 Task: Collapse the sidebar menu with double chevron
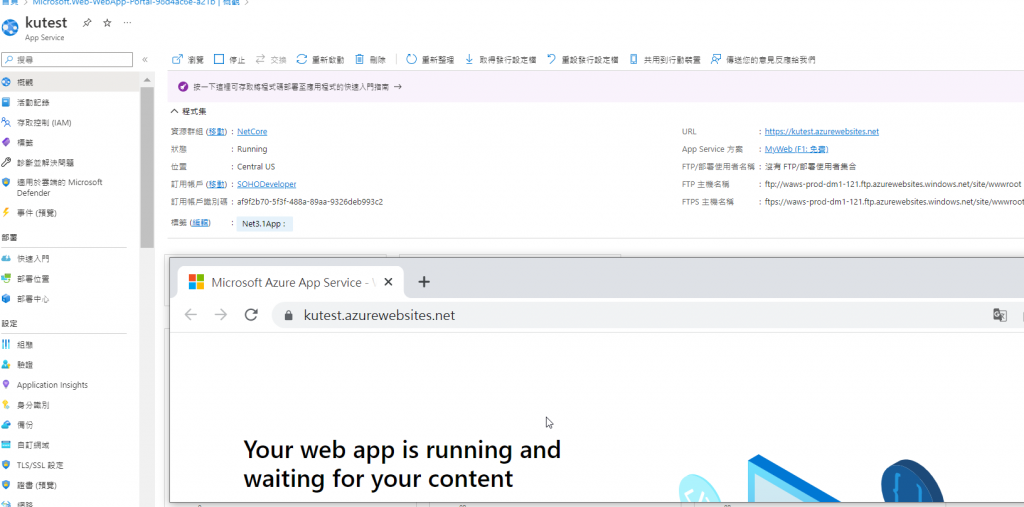pyautogui.click(x=145, y=59)
